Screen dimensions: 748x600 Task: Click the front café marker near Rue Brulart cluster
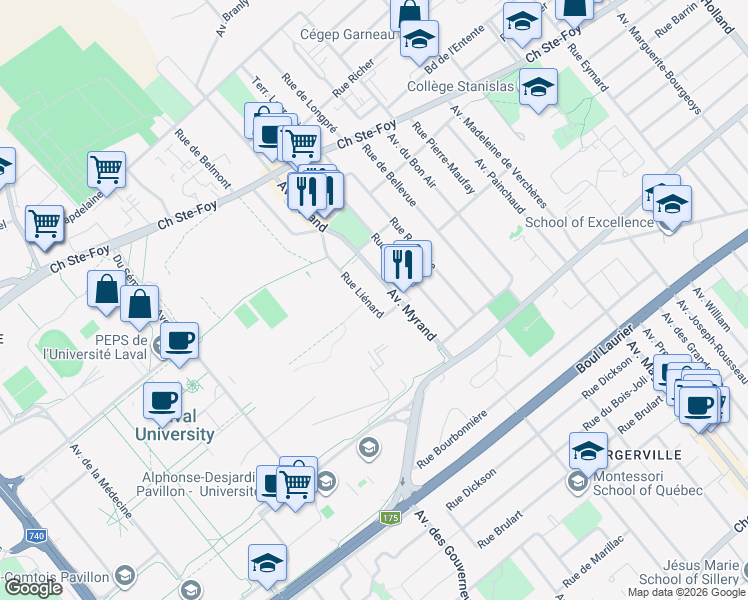(x=699, y=406)
